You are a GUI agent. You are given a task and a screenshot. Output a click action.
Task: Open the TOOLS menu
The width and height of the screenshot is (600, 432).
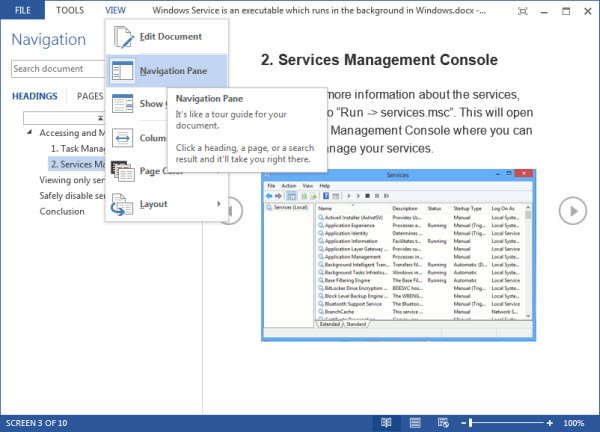pyautogui.click(x=70, y=10)
